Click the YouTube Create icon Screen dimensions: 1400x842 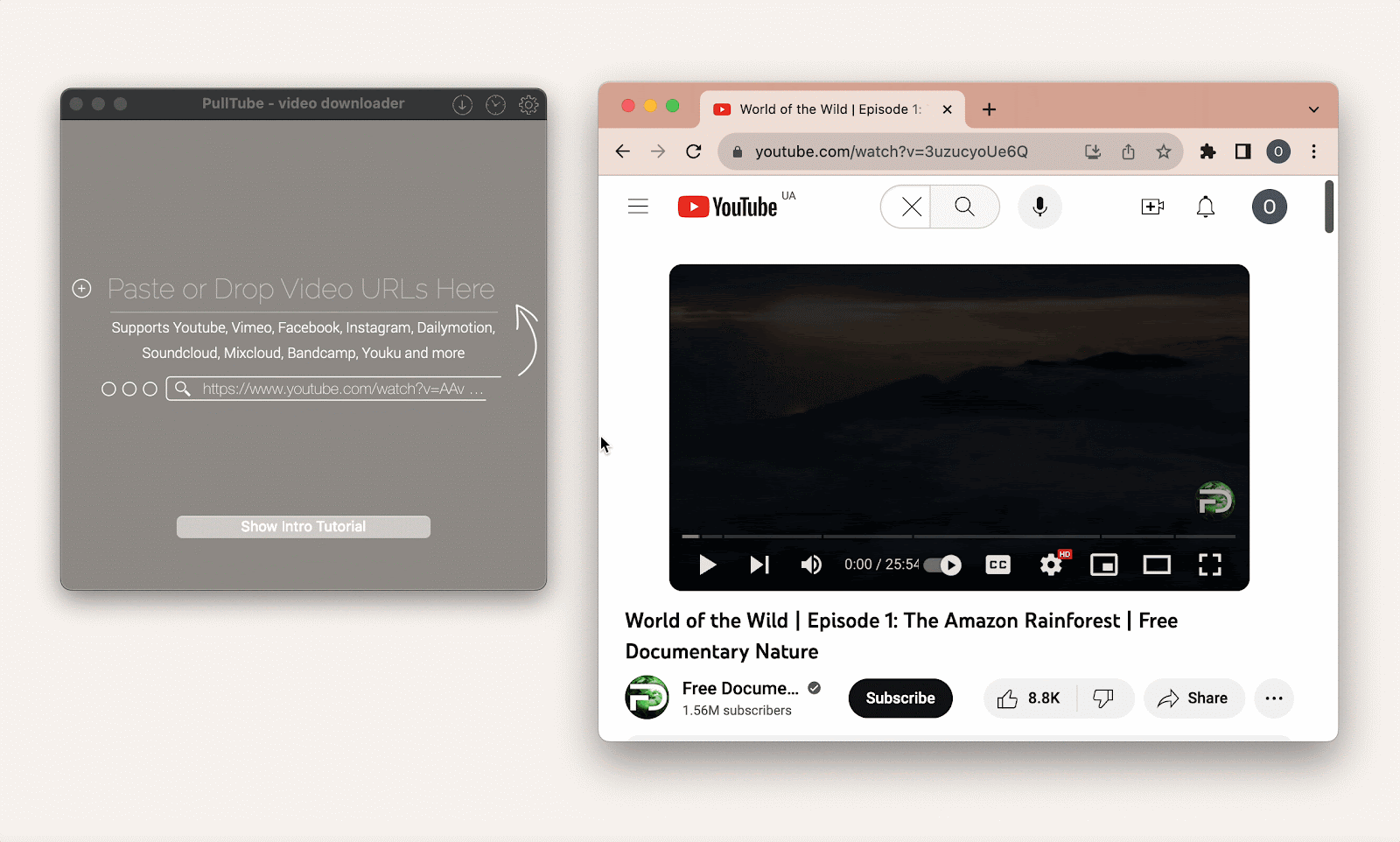[1151, 207]
